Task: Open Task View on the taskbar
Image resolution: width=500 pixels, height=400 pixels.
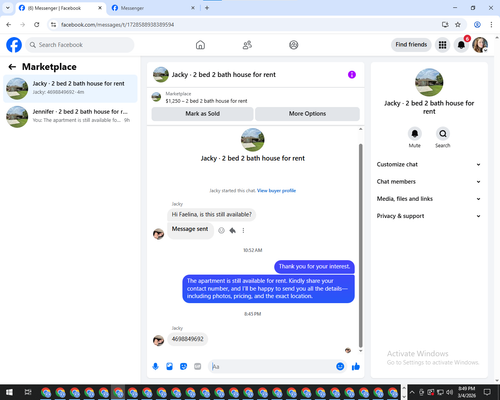Action: click(x=28, y=392)
